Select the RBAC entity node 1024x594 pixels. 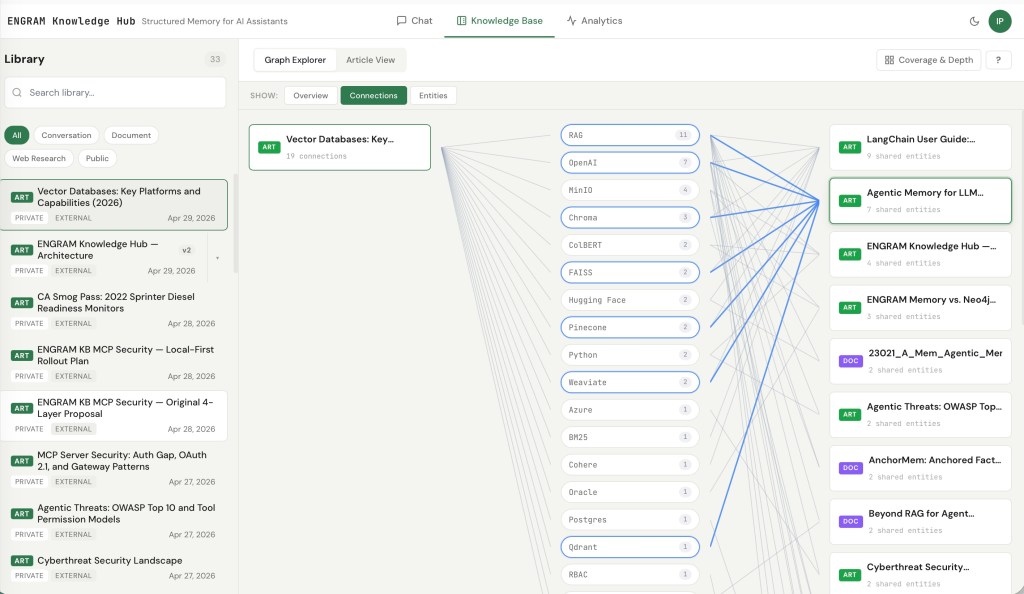pyautogui.click(x=630, y=574)
